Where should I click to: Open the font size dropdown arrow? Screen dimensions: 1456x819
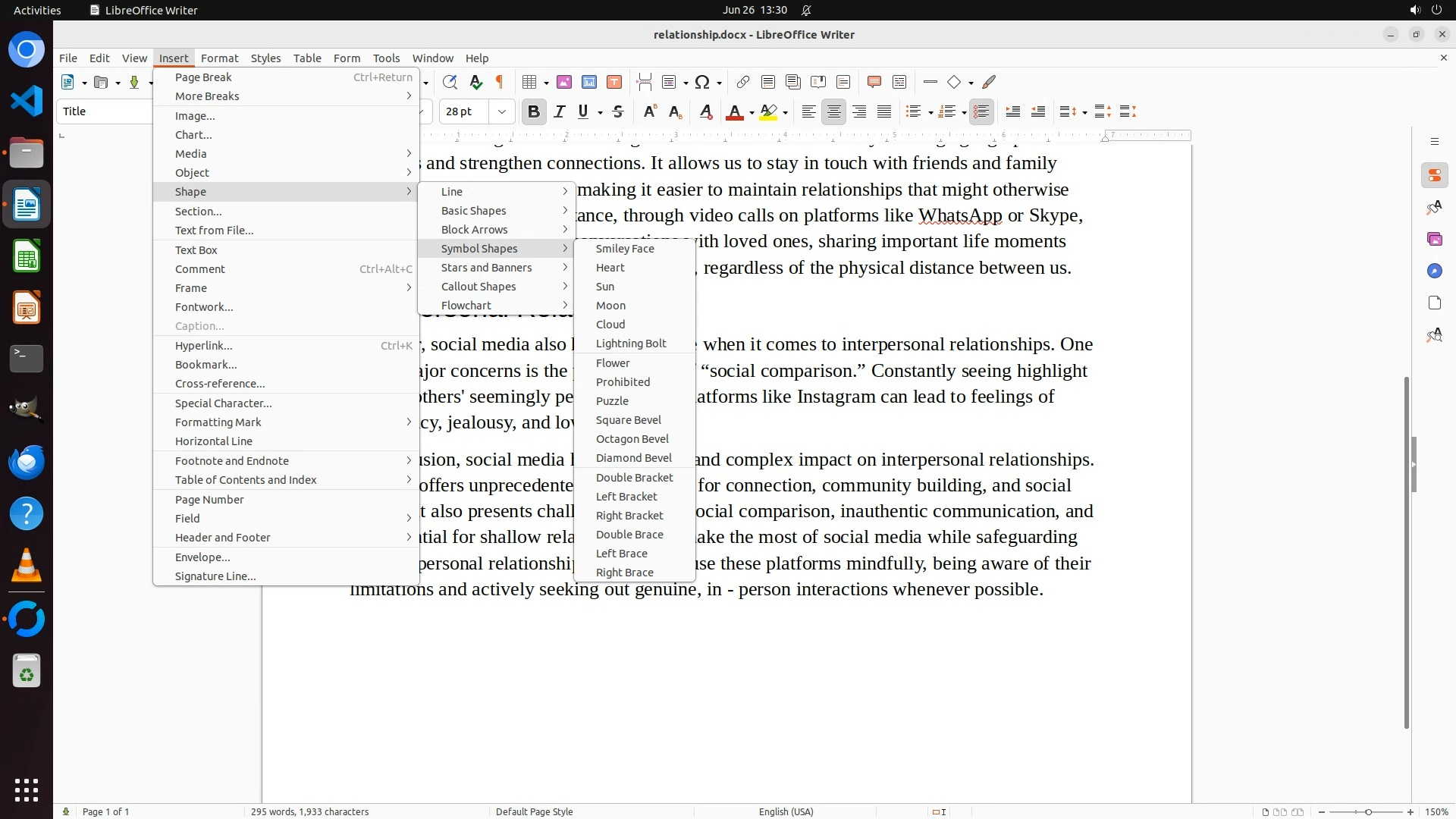click(501, 111)
